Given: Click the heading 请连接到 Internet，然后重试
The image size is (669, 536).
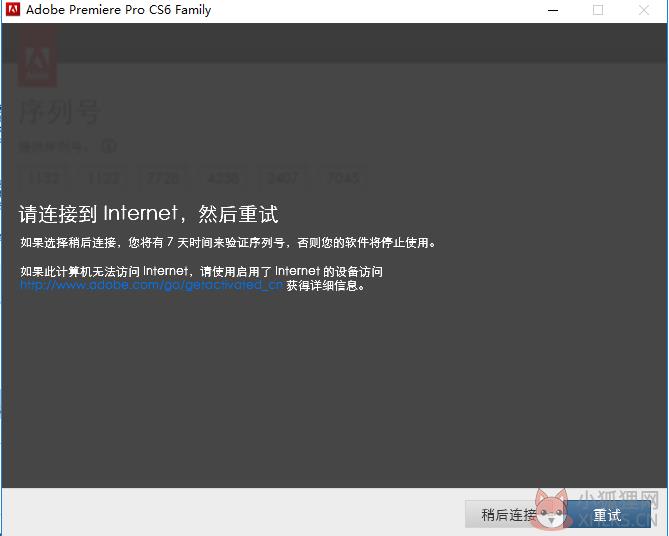Looking at the screenshot, I should (148, 213).
